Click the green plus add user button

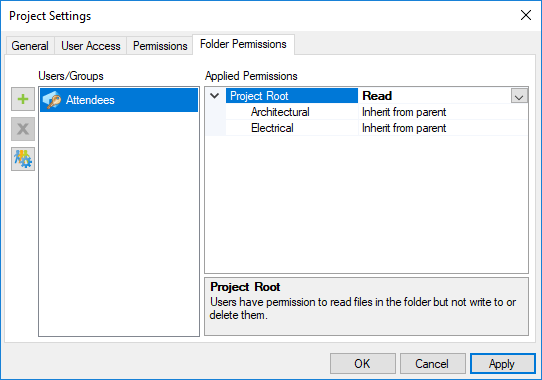click(23, 99)
